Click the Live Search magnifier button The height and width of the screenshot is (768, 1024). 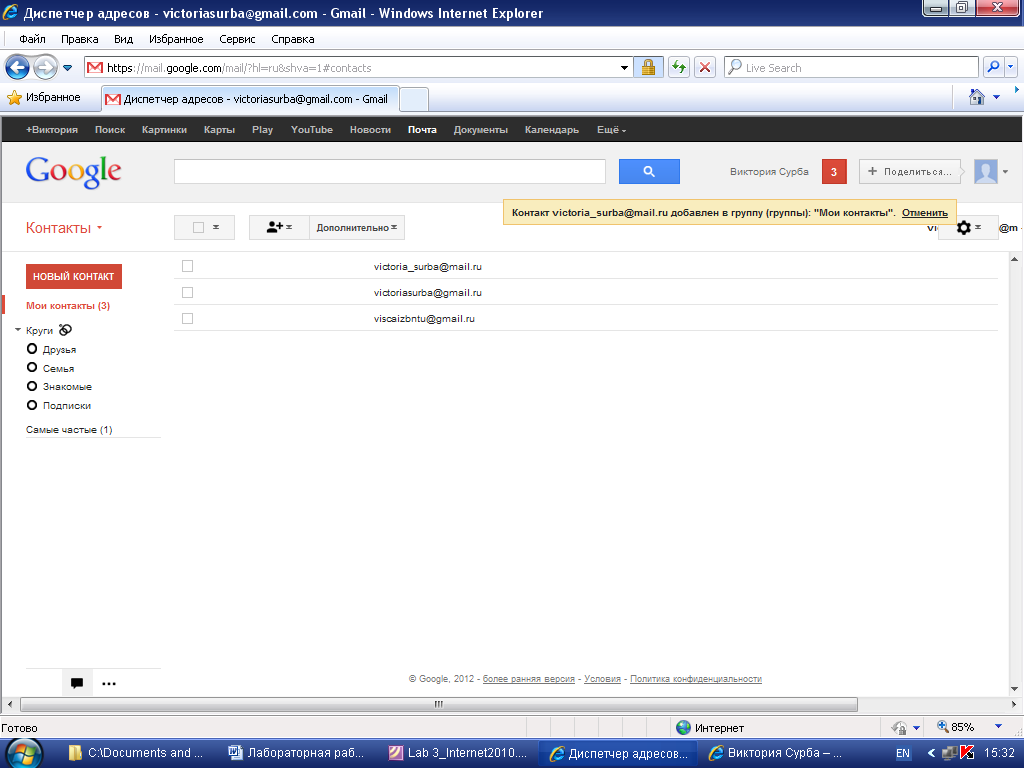993,67
